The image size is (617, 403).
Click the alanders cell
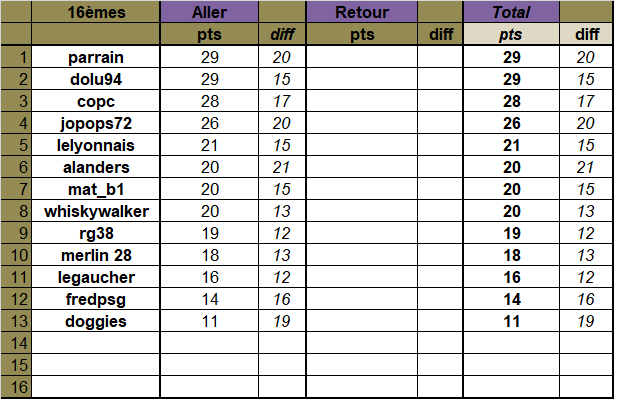96,167
